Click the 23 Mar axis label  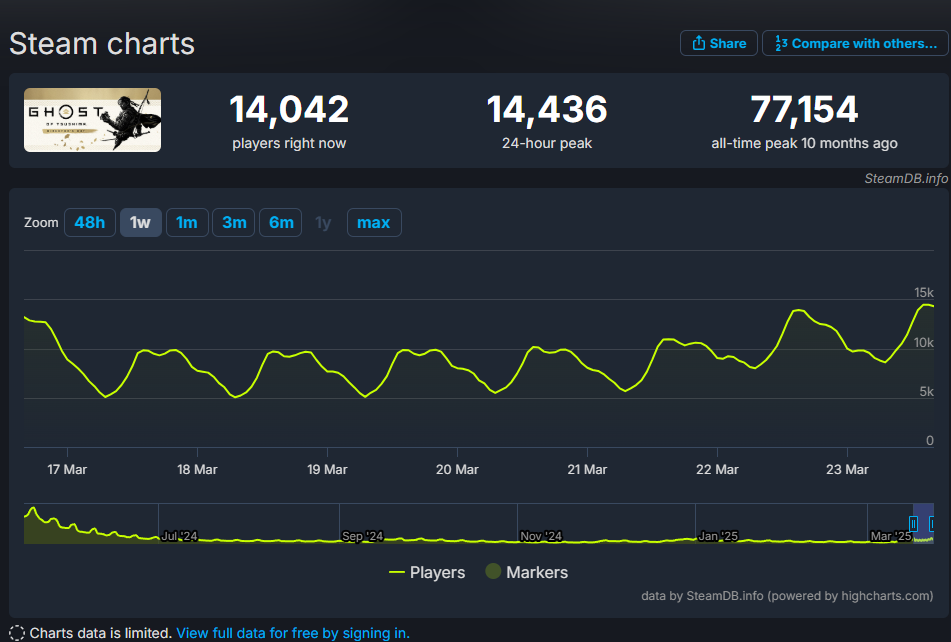click(x=847, y=469)
